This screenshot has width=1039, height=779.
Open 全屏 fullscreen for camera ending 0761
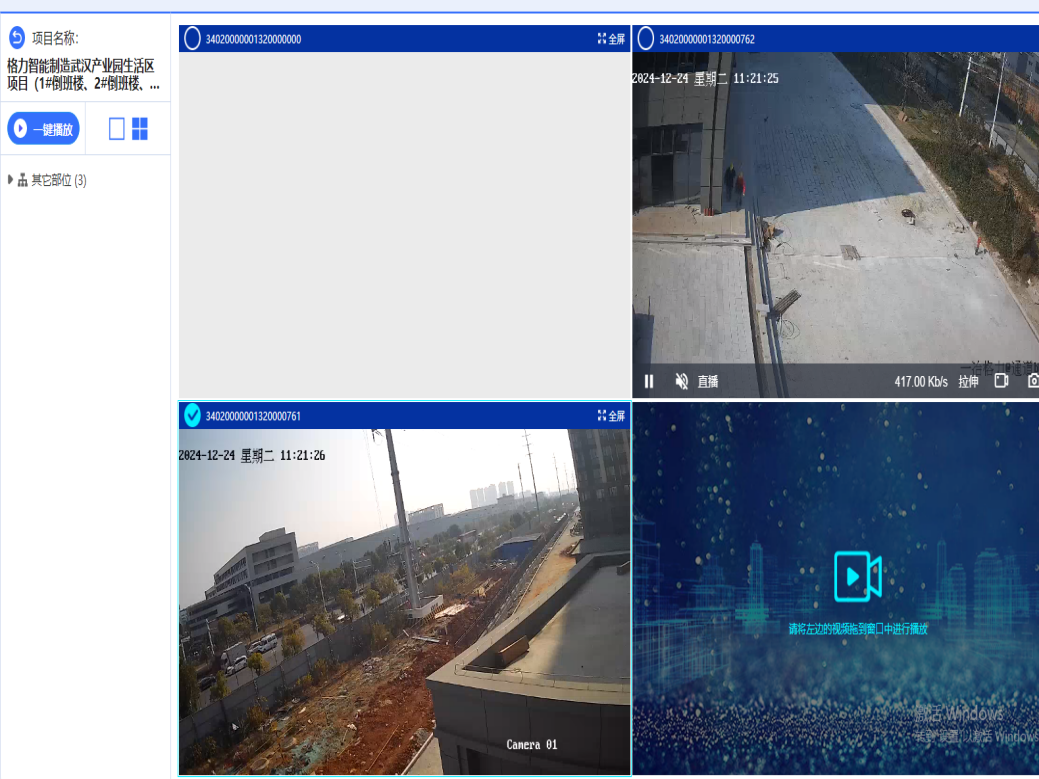[x=611, y=415]
